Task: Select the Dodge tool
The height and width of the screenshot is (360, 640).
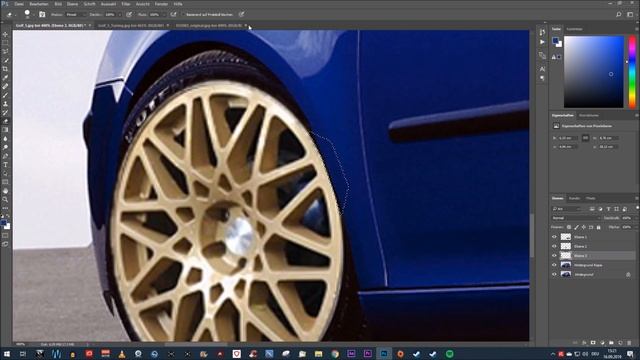Action: coord(5,147)
